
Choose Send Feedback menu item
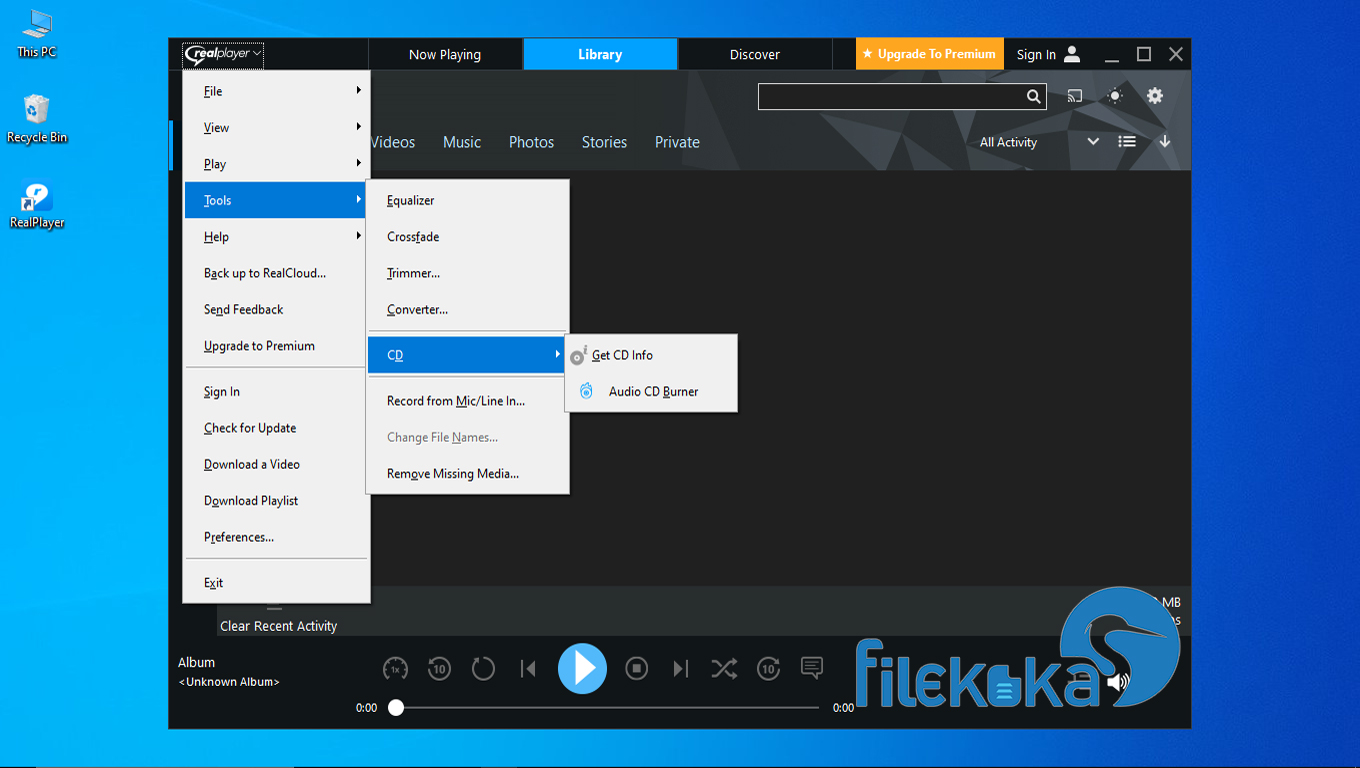(276, 310)
